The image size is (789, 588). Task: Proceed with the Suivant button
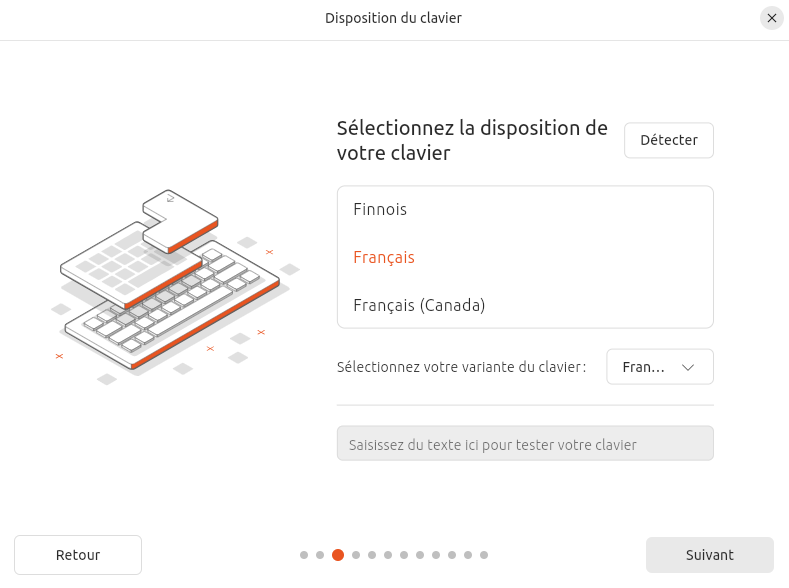[710, 555]
